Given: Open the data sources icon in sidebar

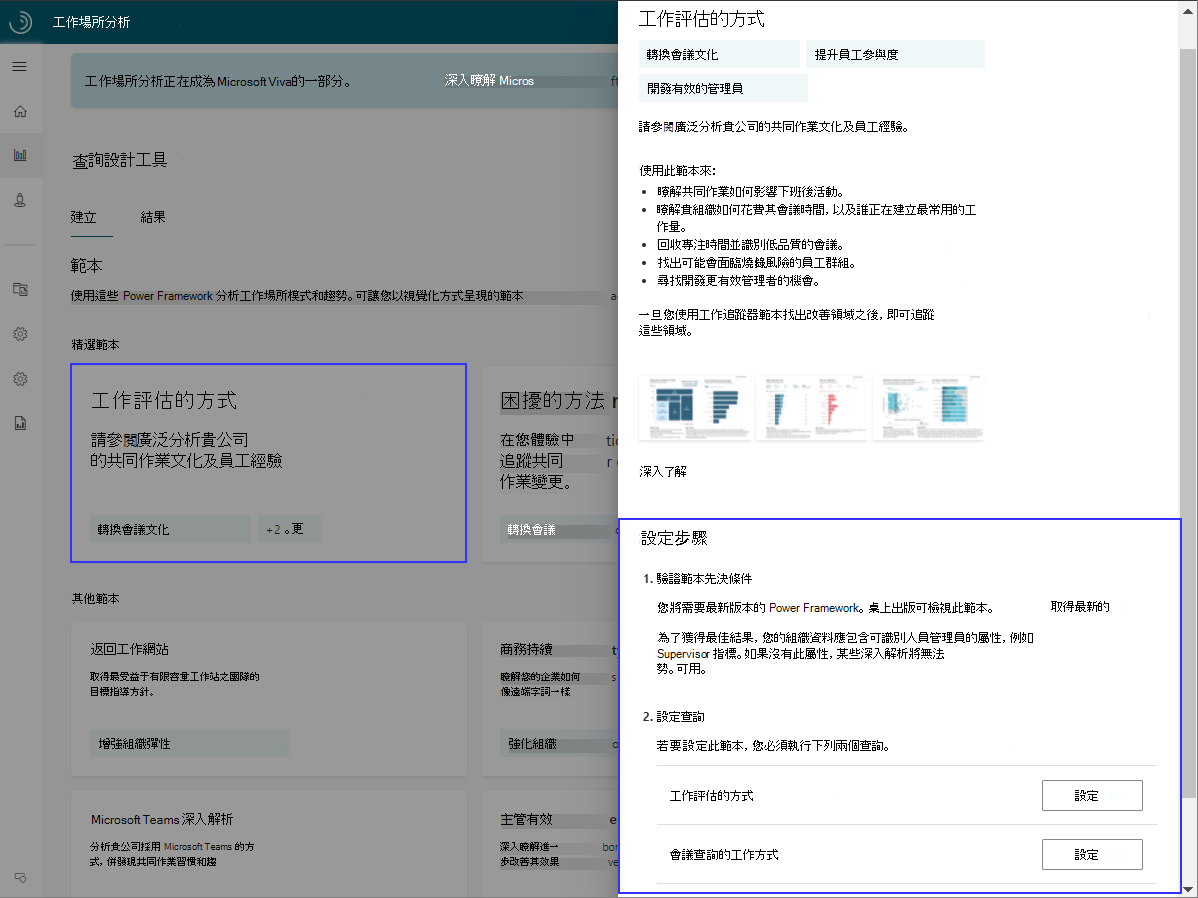Looking at the screenshot, I should pos(19,288).
